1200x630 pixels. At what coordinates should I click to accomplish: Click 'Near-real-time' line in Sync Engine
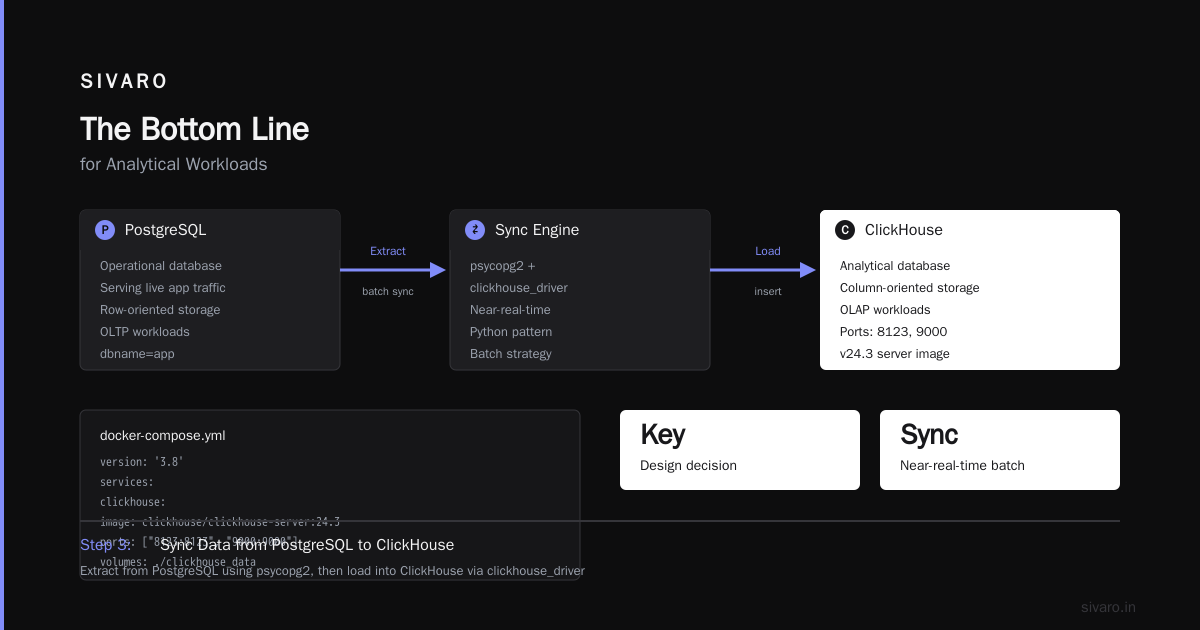(511, 310)
